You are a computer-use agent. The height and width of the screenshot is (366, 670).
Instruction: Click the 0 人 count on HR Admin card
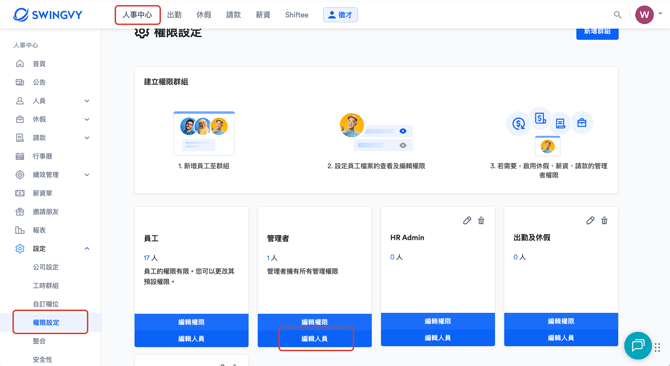(396, 257)
